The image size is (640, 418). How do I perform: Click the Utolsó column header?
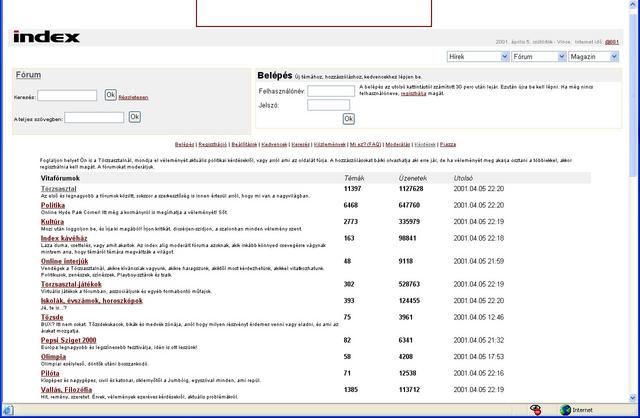(x=463, y=178)
